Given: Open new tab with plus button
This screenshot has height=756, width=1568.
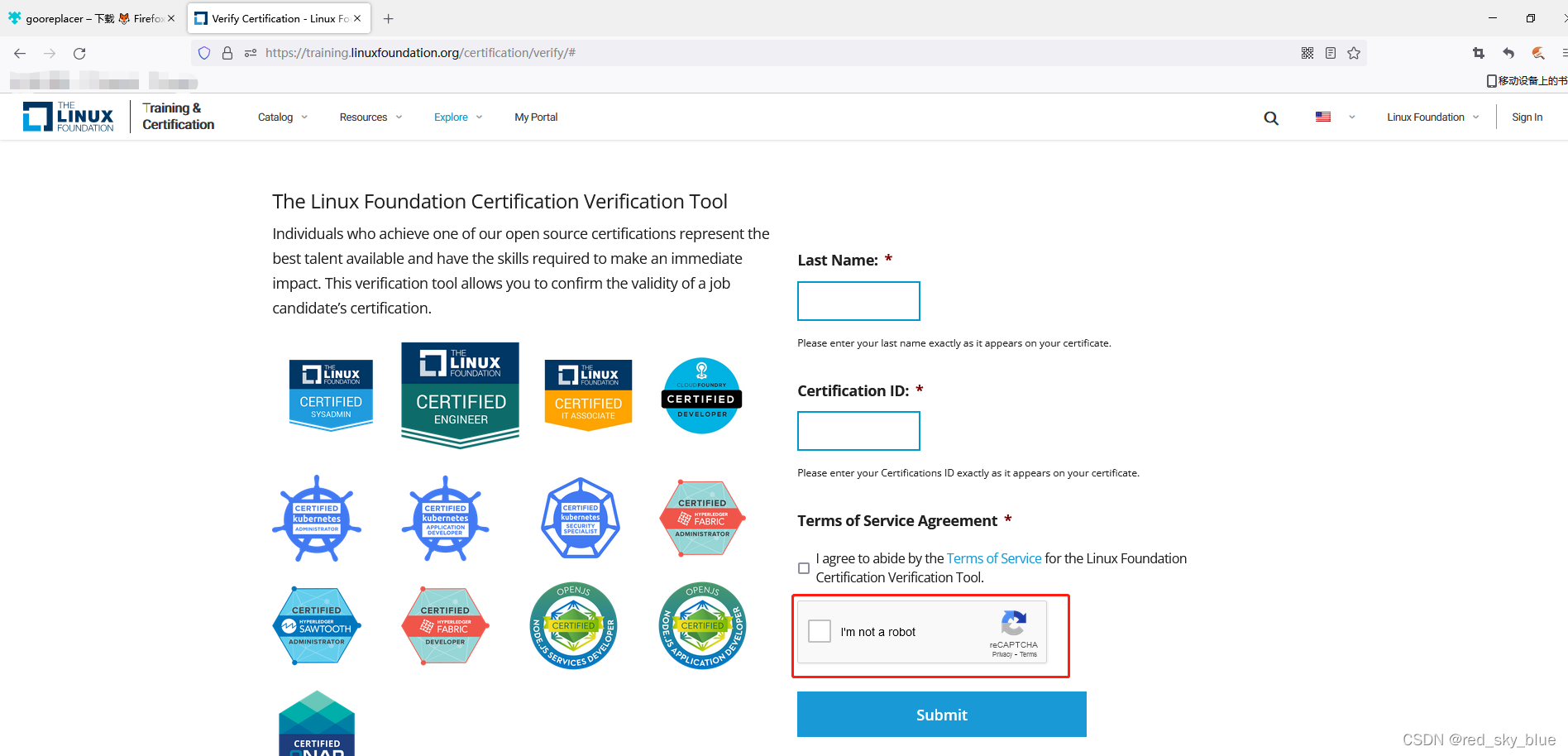Looking at the screenshot, I should coord(389,18).
